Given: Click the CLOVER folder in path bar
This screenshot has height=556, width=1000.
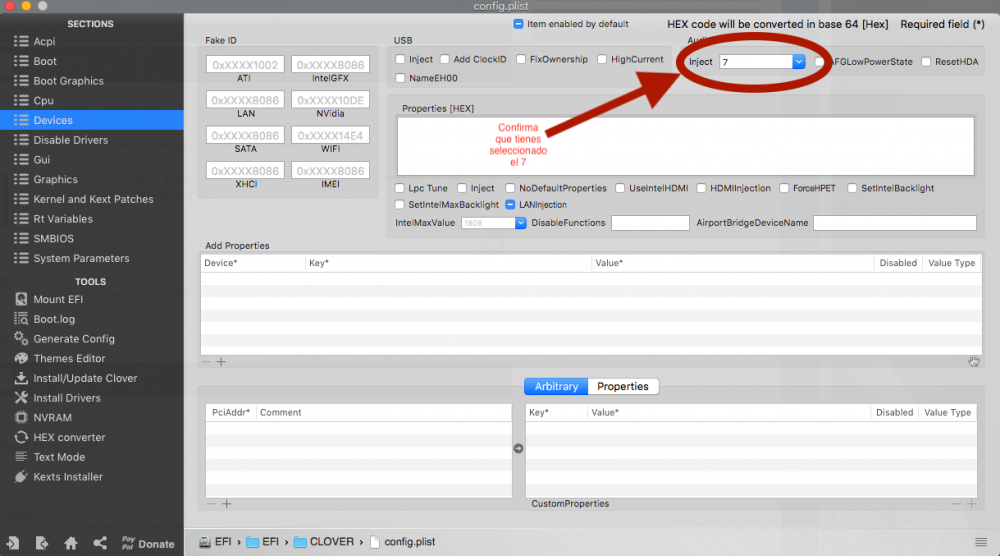Looking at the screenshot, I should [x=324, y=542].
